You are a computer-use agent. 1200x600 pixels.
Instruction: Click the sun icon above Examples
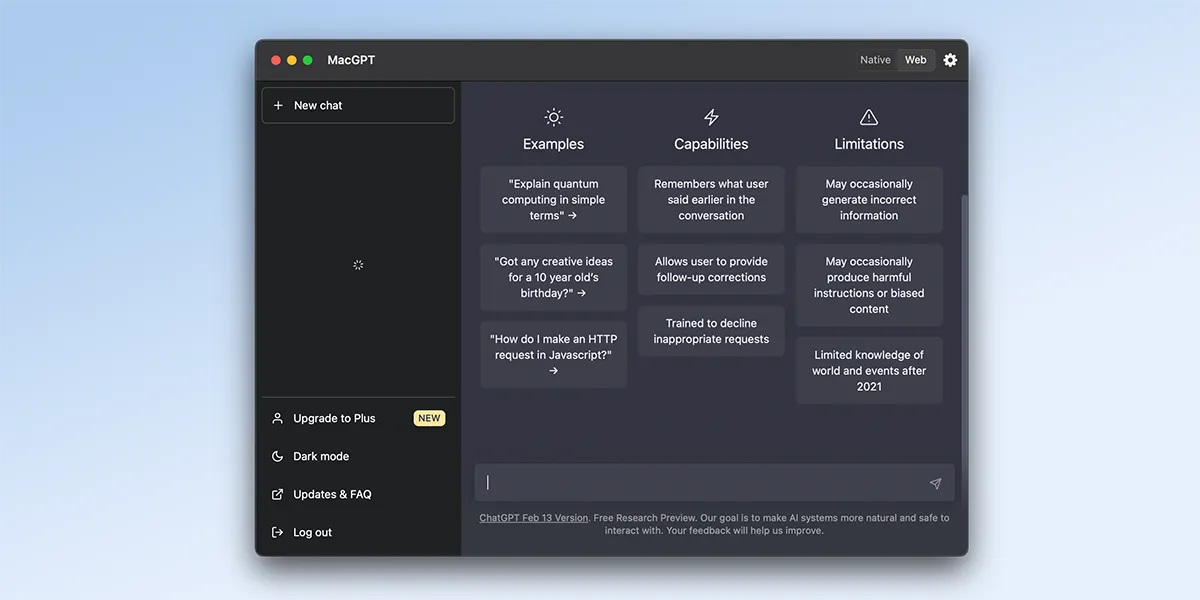tap(553, 117)
